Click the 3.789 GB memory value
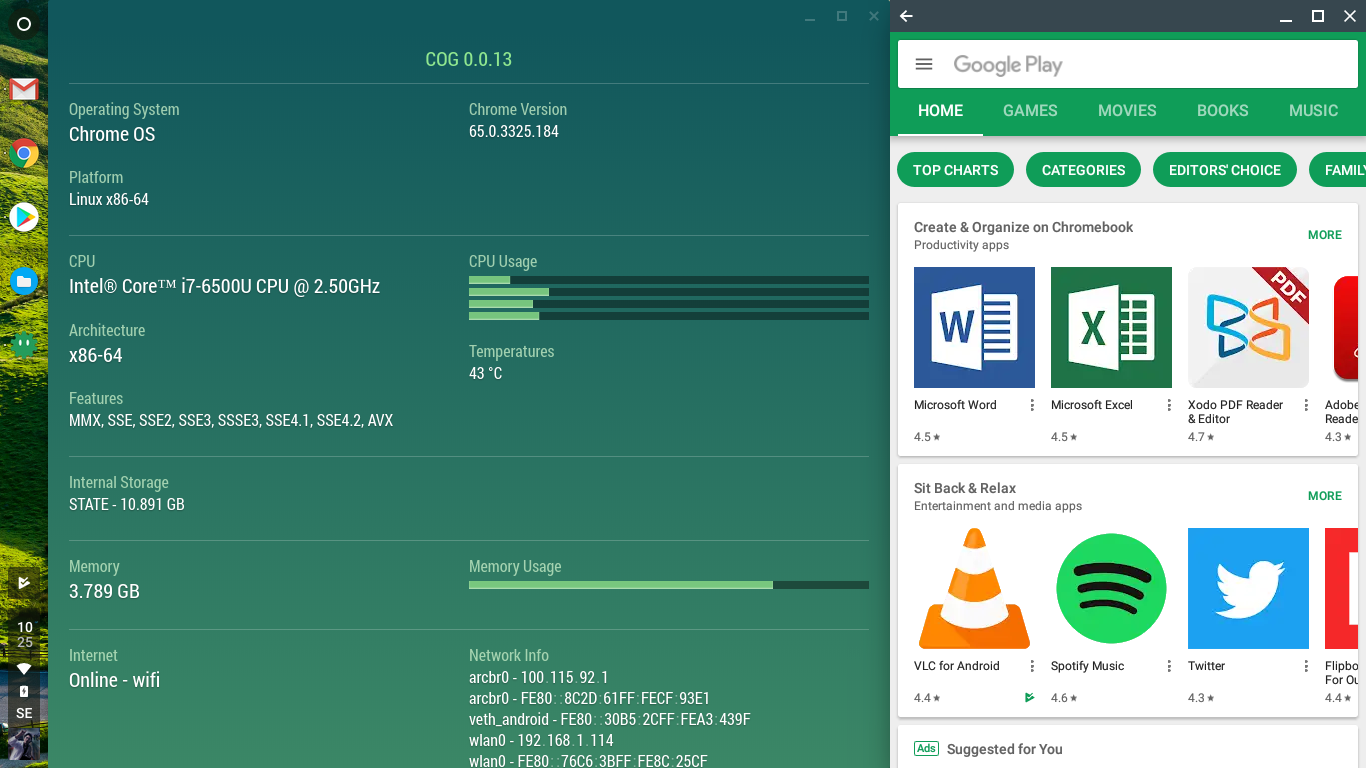 pos(104,591)
